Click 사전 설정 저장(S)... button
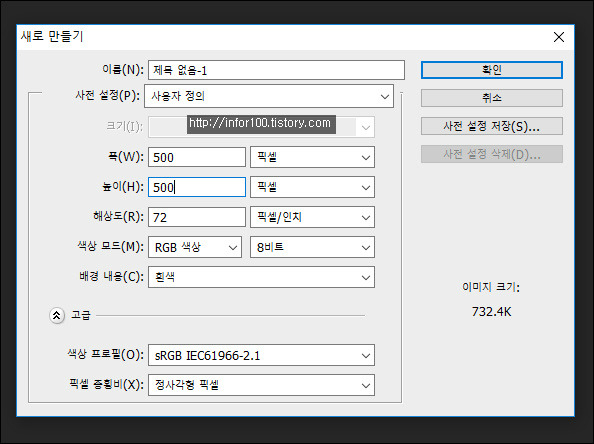The image size is (594, 444). pos(492,126)
